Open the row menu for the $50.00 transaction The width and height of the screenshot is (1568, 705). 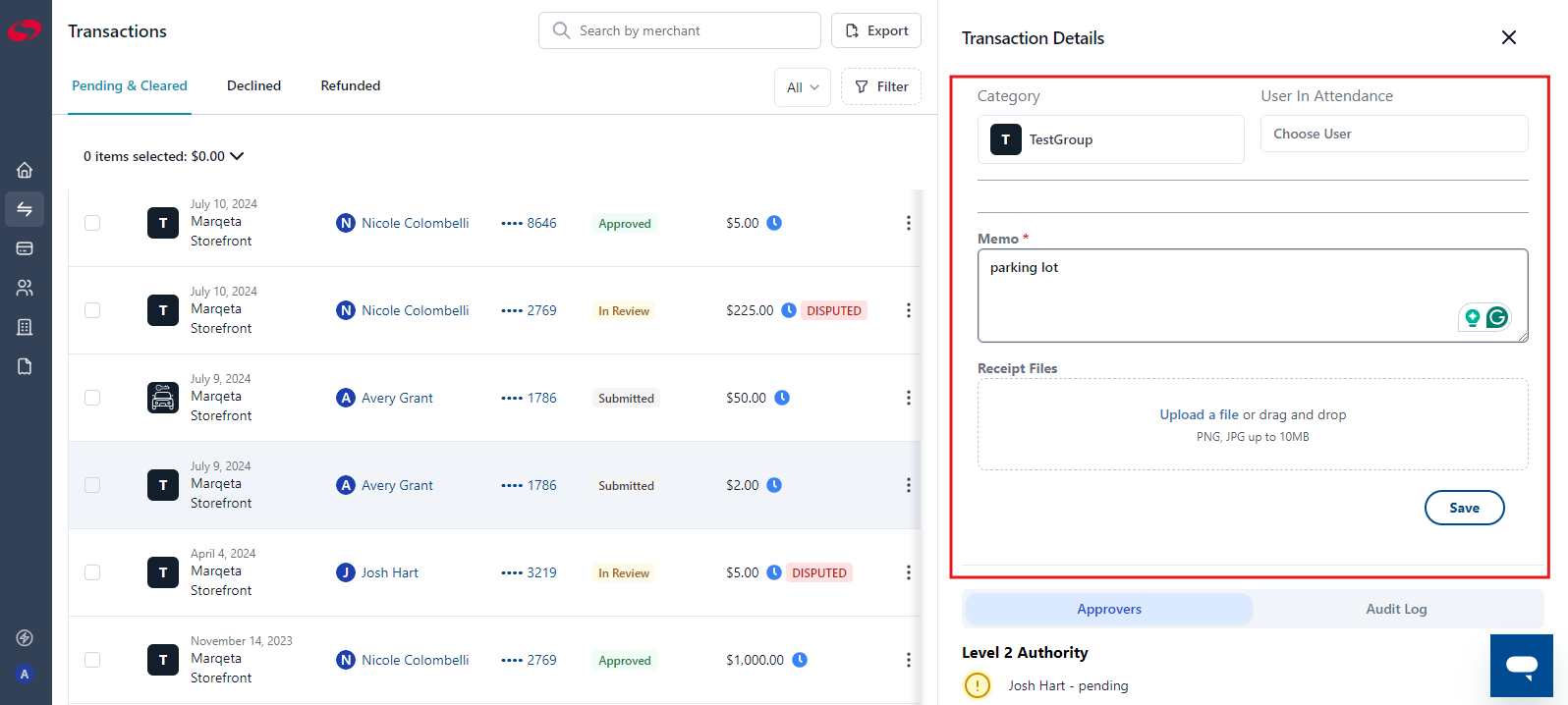coord(908,398)
